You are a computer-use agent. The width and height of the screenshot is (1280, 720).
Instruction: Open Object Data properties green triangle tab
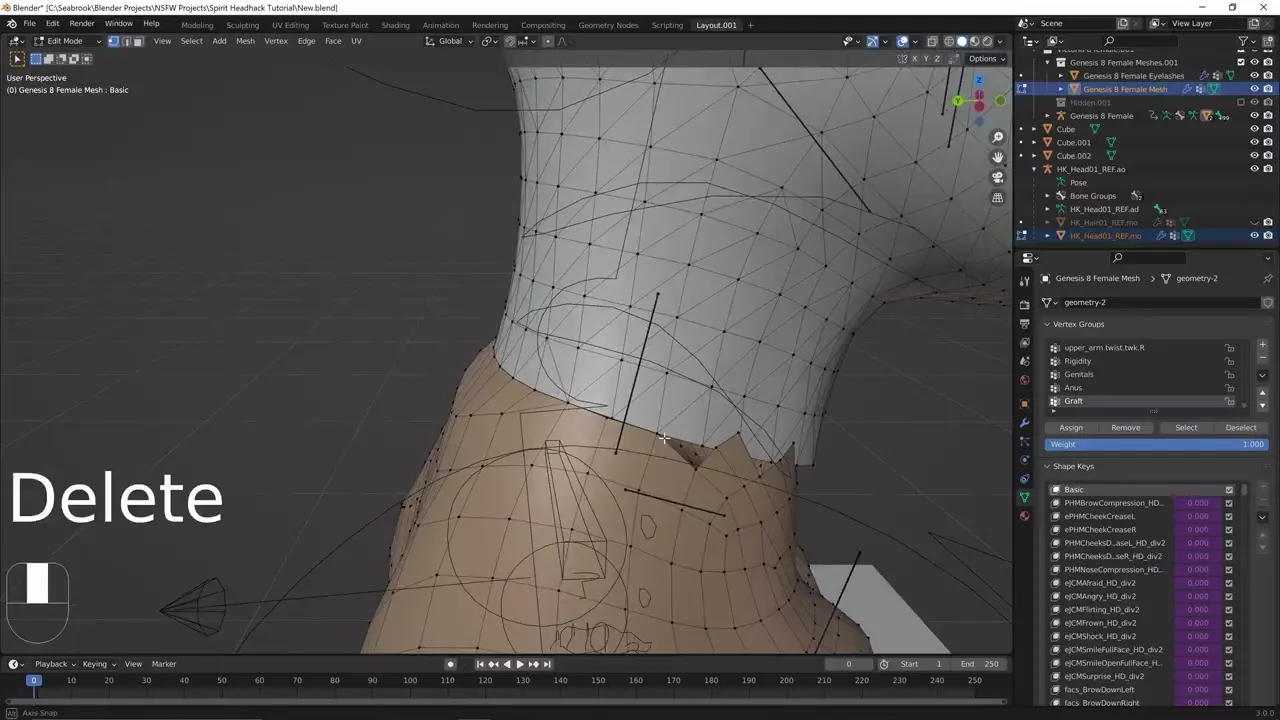(x=1024, y=497)
